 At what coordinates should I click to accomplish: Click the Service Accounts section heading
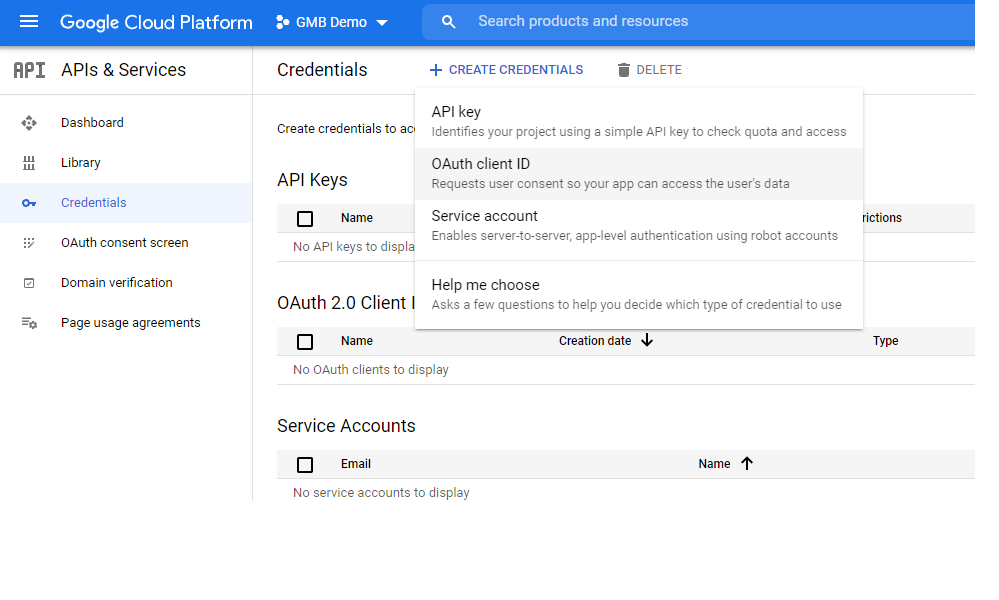[346, 425]
